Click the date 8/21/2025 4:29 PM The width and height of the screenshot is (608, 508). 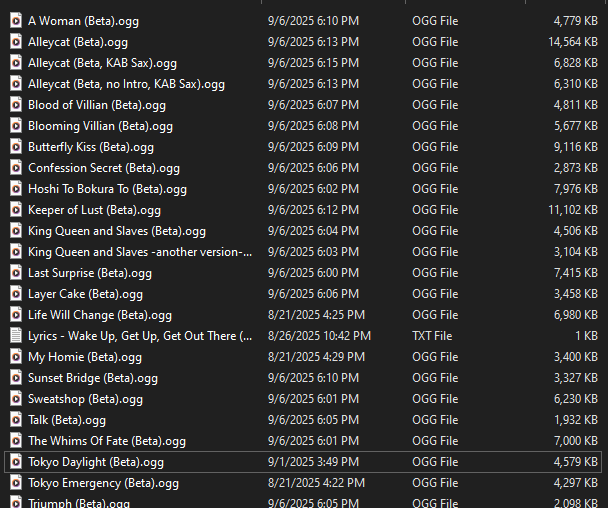(316, 356)
